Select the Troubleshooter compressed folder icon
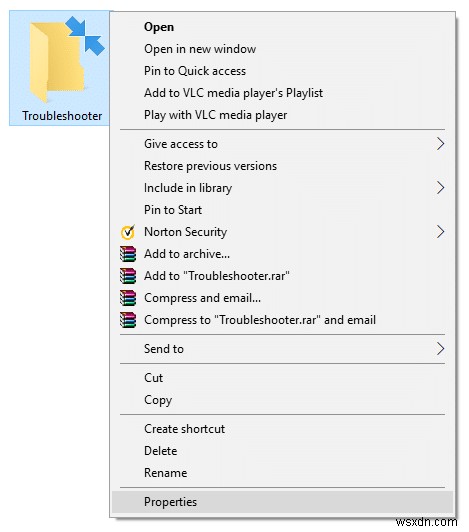The image size is (469, 532). [66, 59]
